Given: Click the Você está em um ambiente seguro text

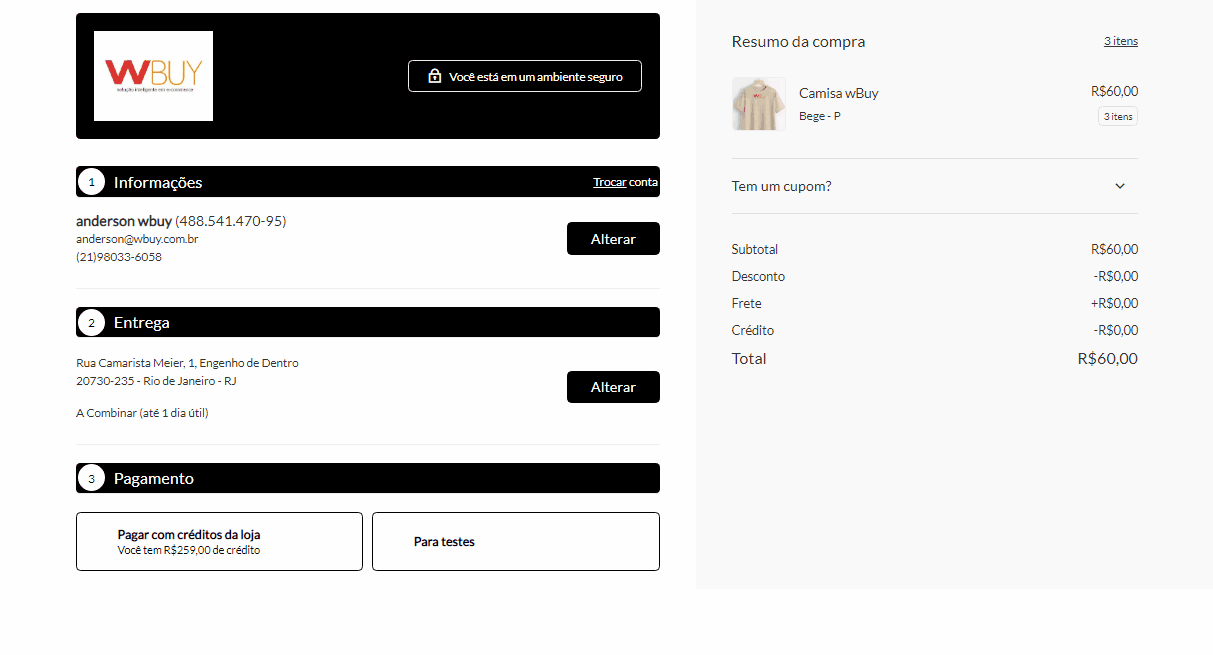Looking at the screenshot, I should tap(535, 77).
